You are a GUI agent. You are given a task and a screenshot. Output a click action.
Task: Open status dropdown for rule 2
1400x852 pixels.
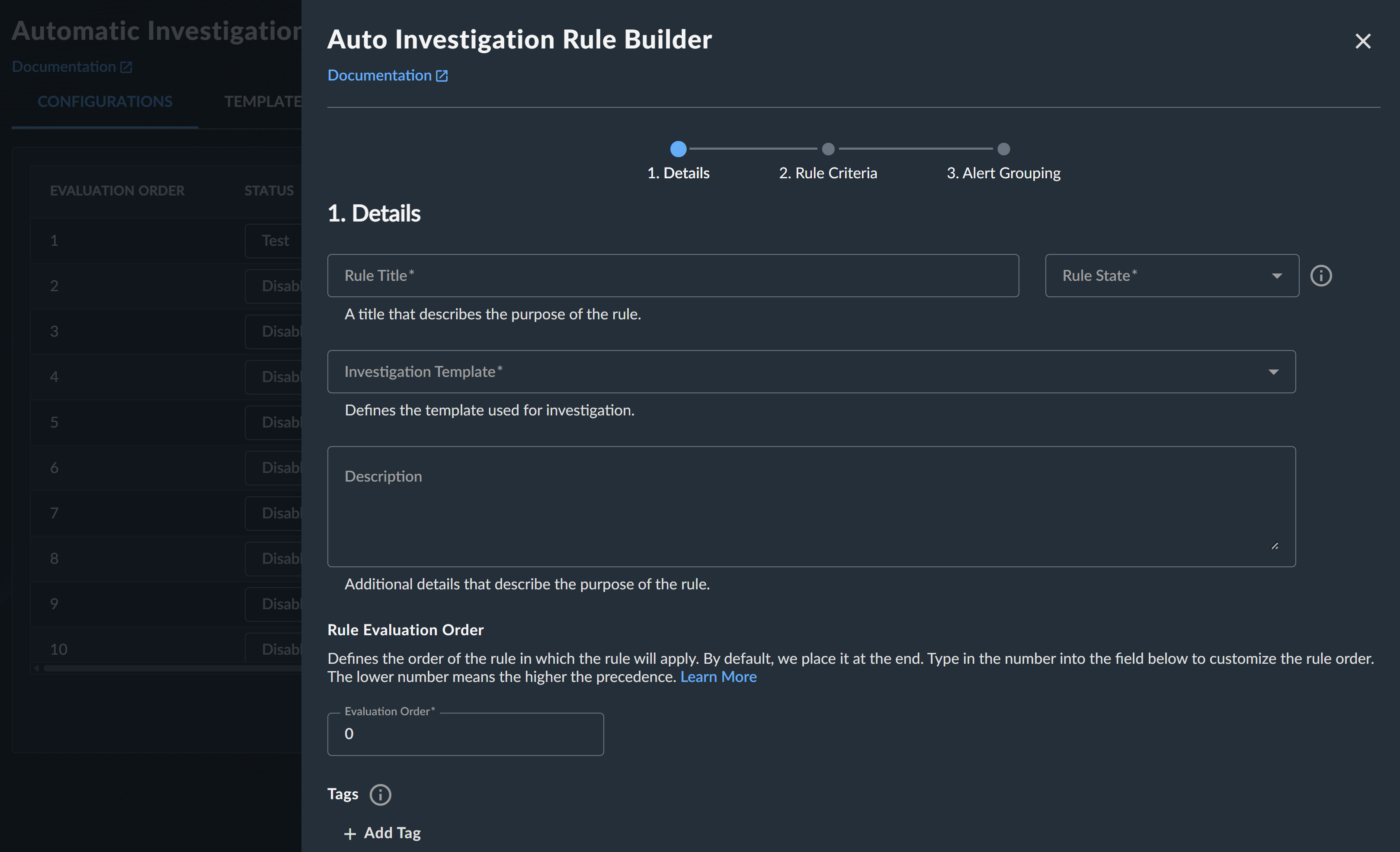pyautogui.click(x=273, y=286)
